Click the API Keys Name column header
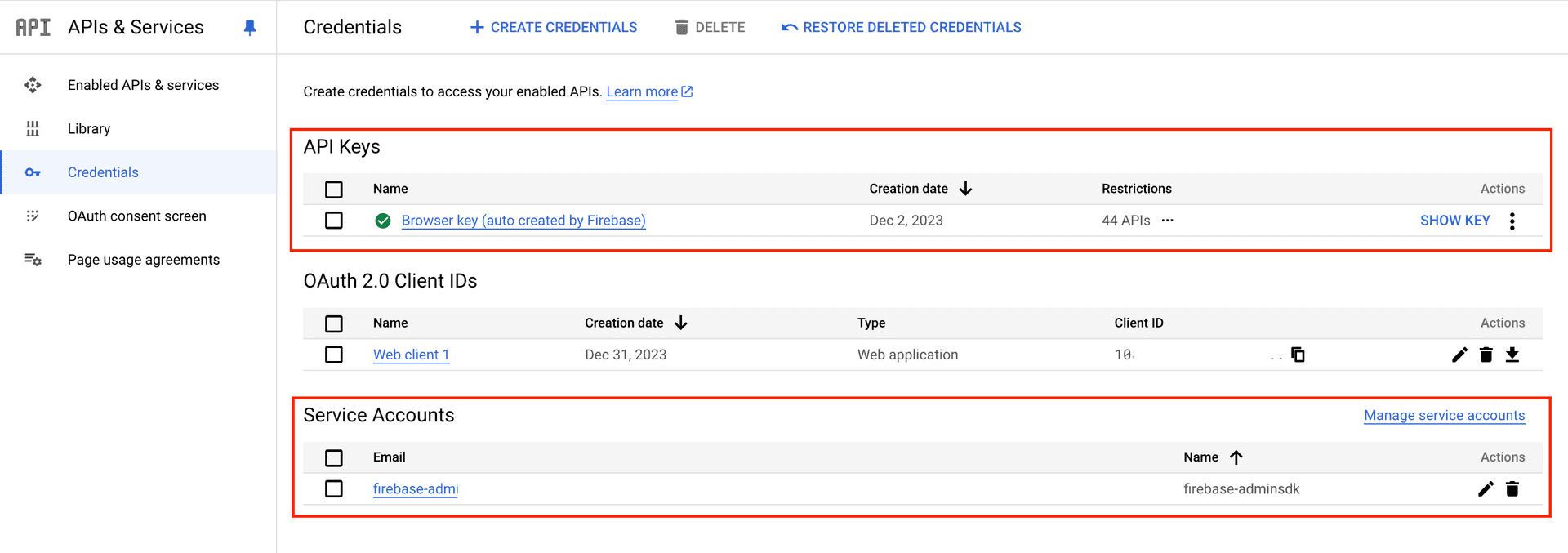 point(390,189)
